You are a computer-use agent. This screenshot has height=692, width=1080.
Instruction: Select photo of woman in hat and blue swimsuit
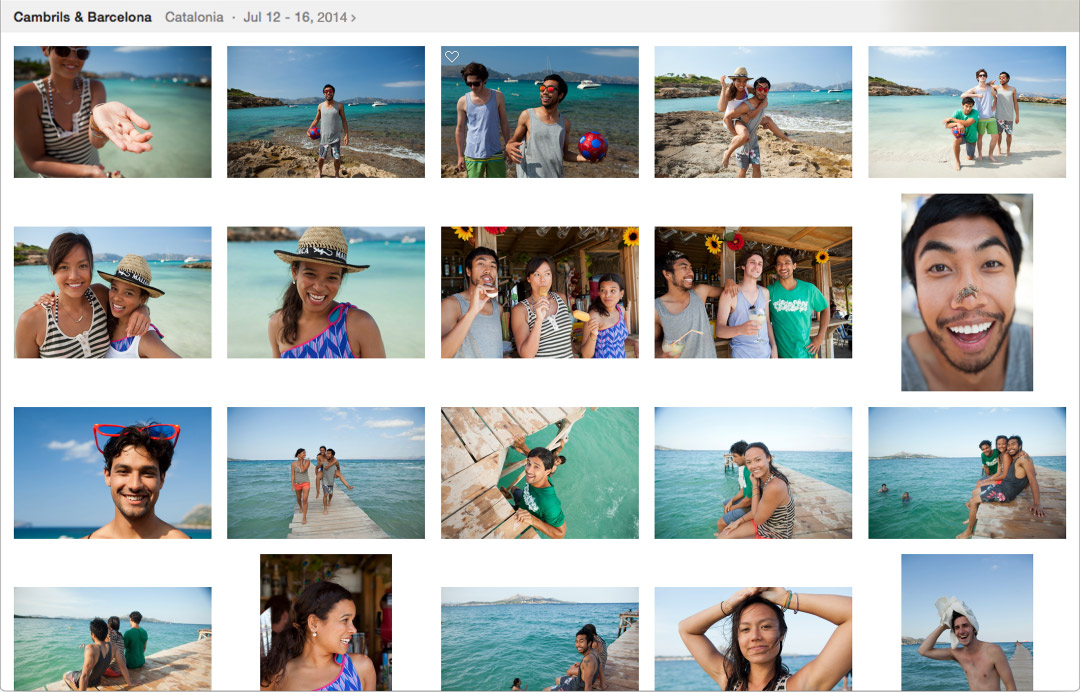[x=326, y=293]
